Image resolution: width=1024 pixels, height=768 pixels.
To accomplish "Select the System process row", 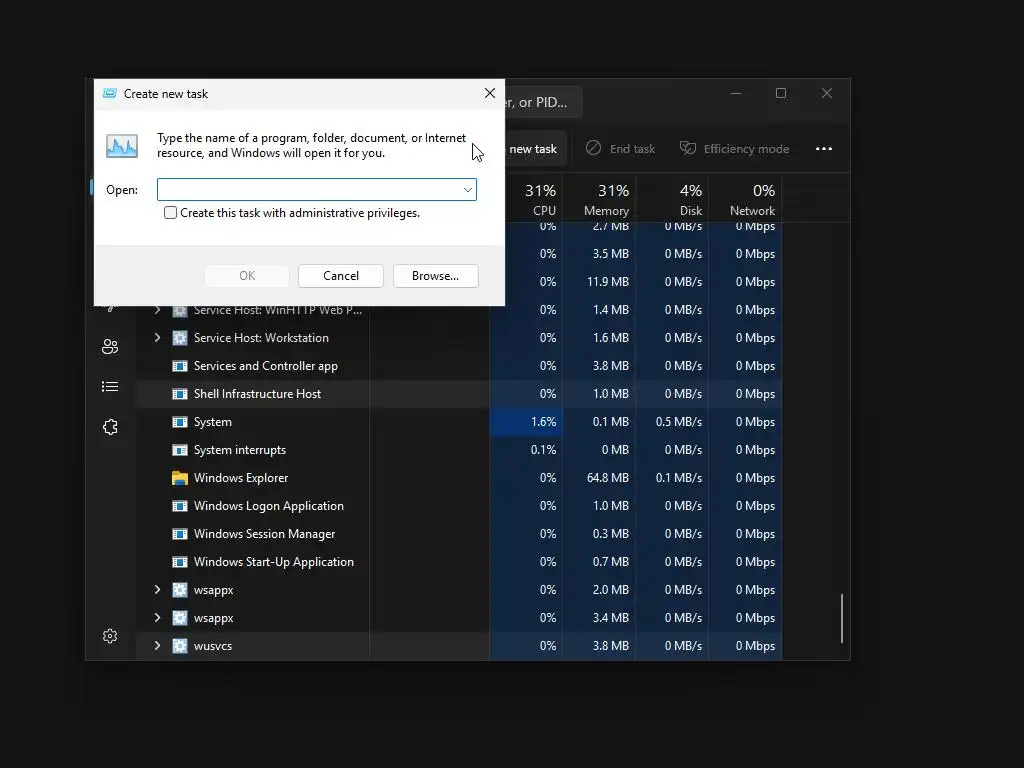I will point(458,422).
